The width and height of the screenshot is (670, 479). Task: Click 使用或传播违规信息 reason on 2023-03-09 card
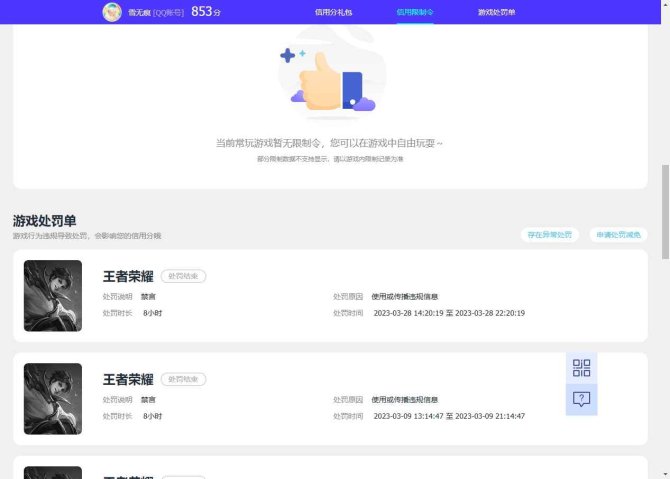coord(405,400)
